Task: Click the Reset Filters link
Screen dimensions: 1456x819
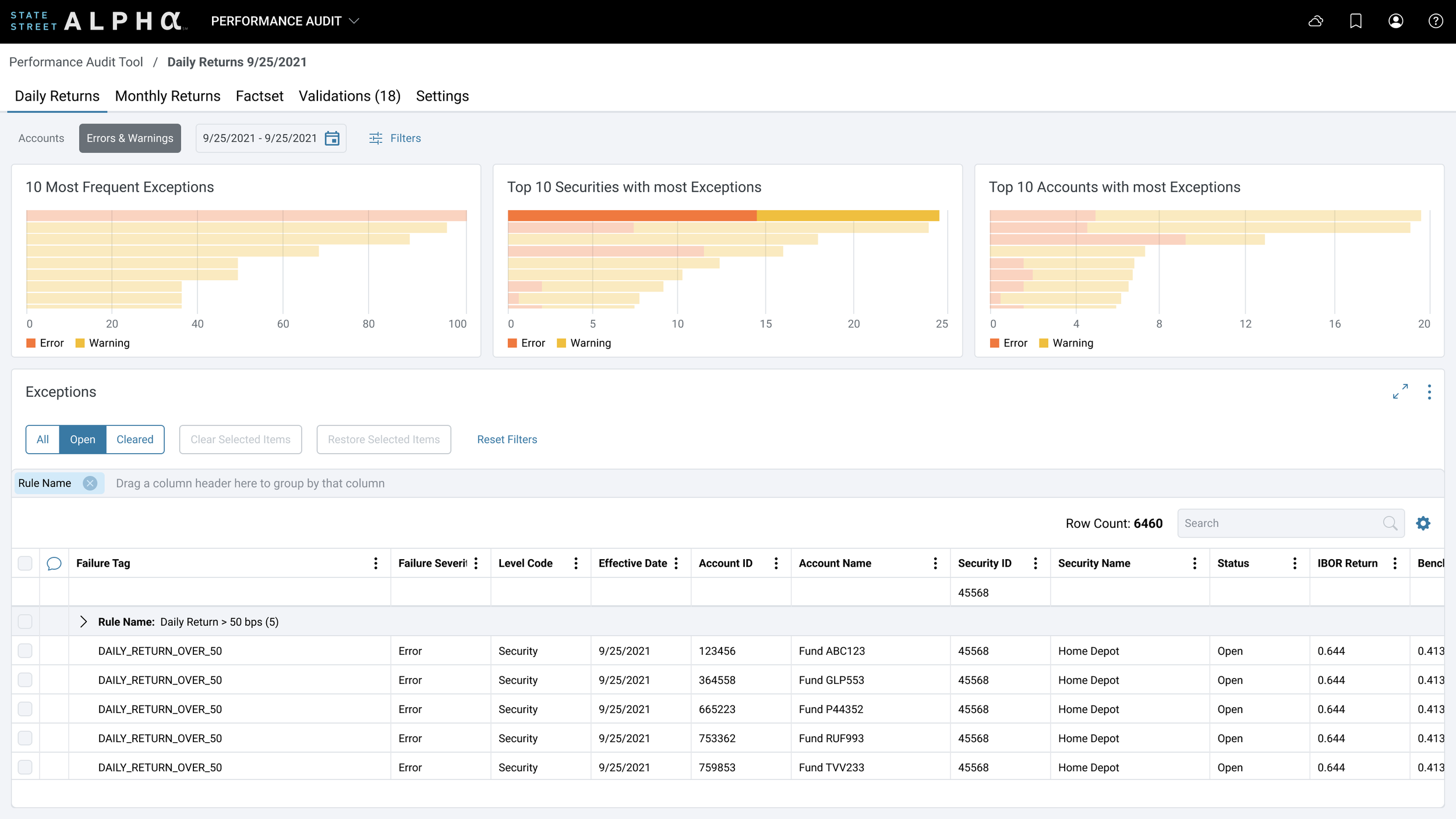Action: pyautogui.click(x=507, y=440)
